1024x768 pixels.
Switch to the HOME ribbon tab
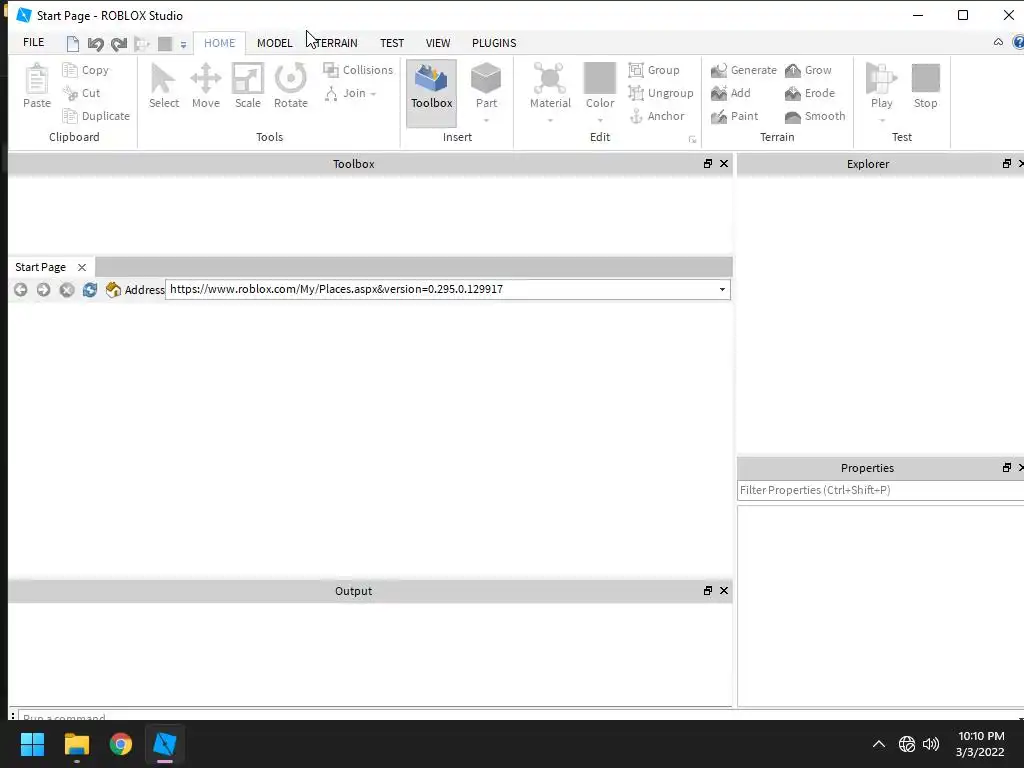click(219, 43)
